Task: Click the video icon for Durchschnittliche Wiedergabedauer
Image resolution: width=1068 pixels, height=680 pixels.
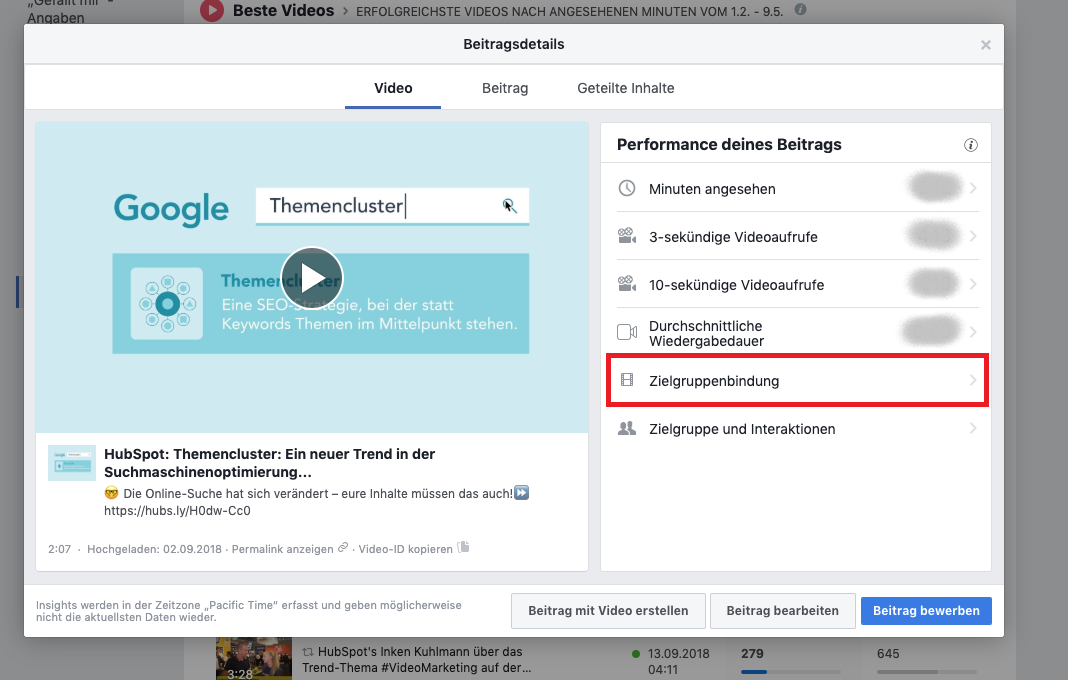Action: 627,332
